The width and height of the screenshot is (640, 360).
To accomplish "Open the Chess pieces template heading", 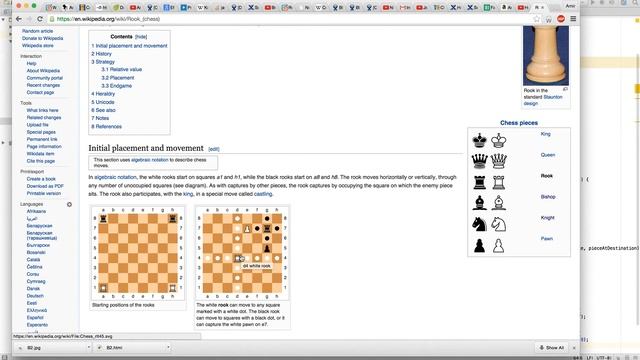I will 519,123.
